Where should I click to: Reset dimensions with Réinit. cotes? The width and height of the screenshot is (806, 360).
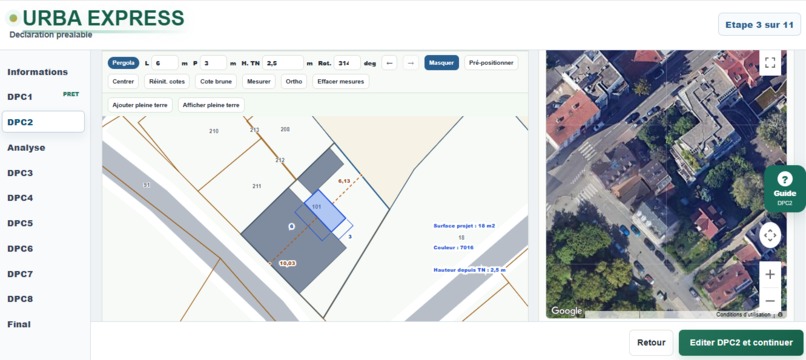167,81
